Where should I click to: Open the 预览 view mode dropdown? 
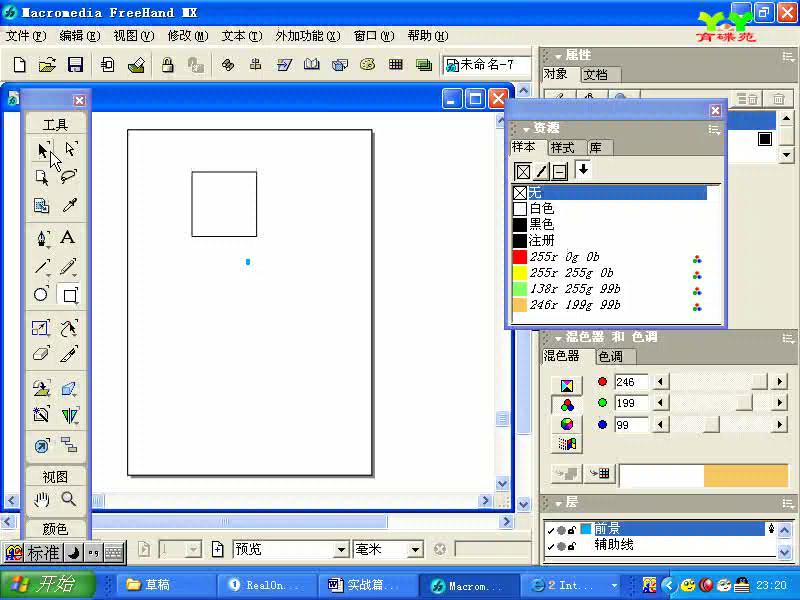click(x=341, y=549)
